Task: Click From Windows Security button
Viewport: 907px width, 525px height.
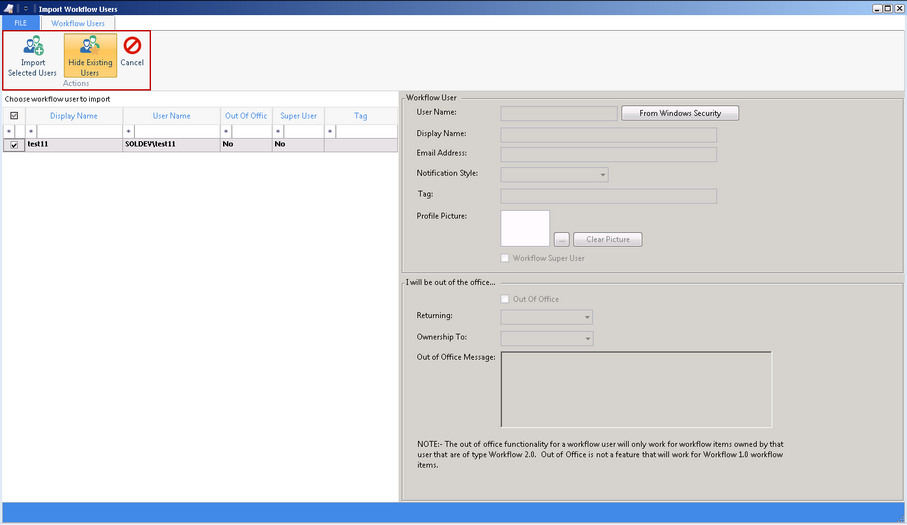Action: 680,113
